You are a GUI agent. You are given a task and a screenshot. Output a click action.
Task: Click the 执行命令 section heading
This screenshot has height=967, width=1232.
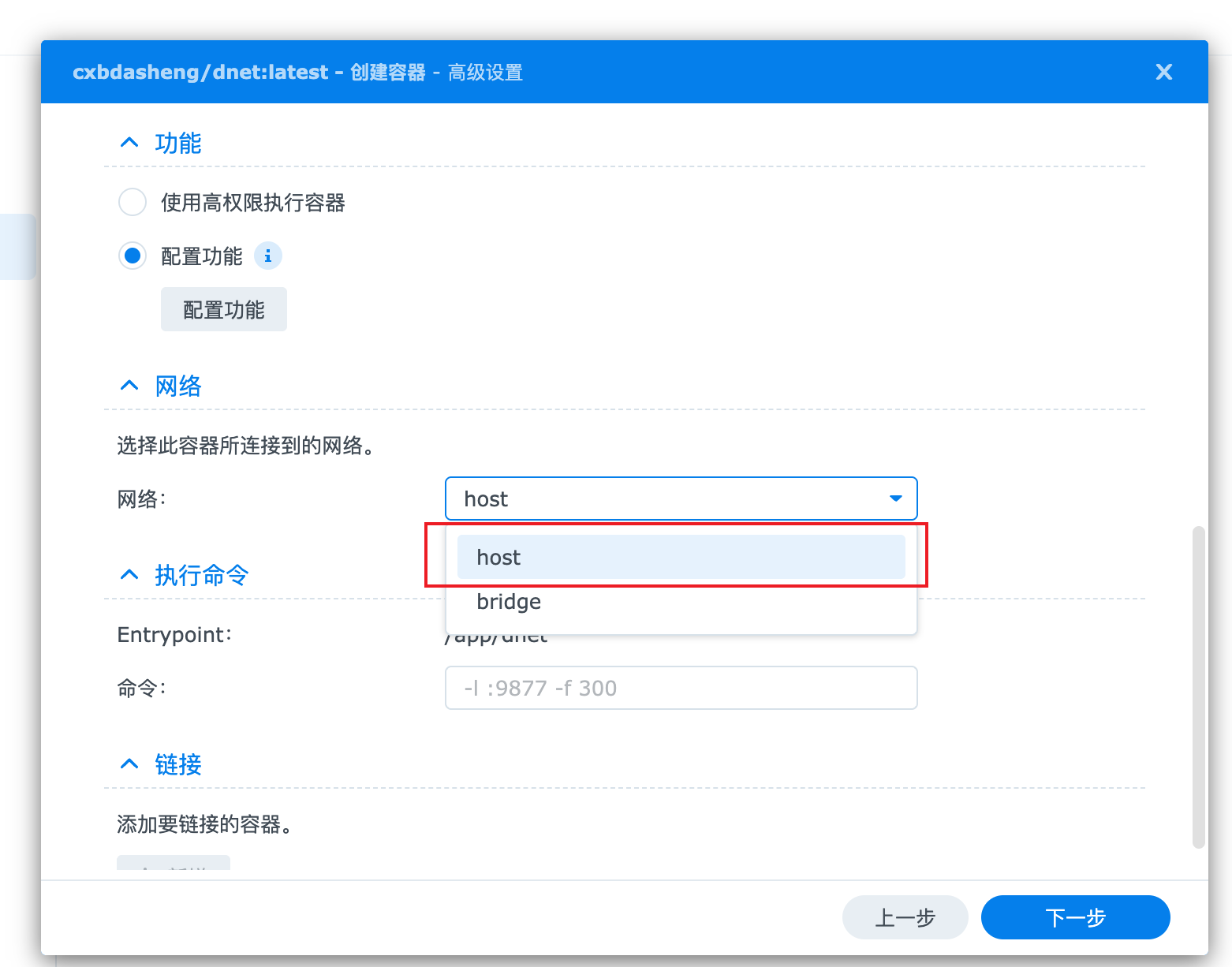click(202, 575)
